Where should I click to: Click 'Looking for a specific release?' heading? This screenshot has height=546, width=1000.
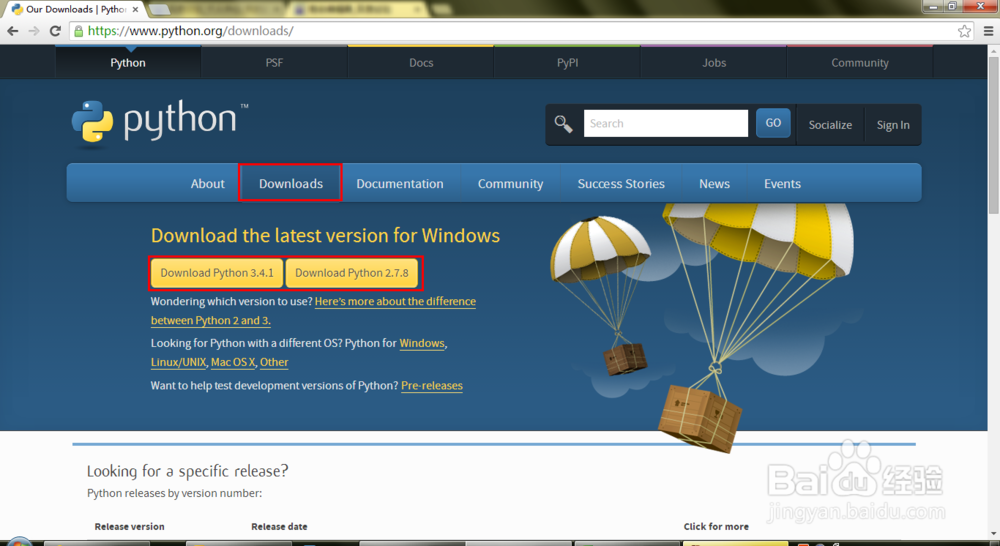(188, 471)
